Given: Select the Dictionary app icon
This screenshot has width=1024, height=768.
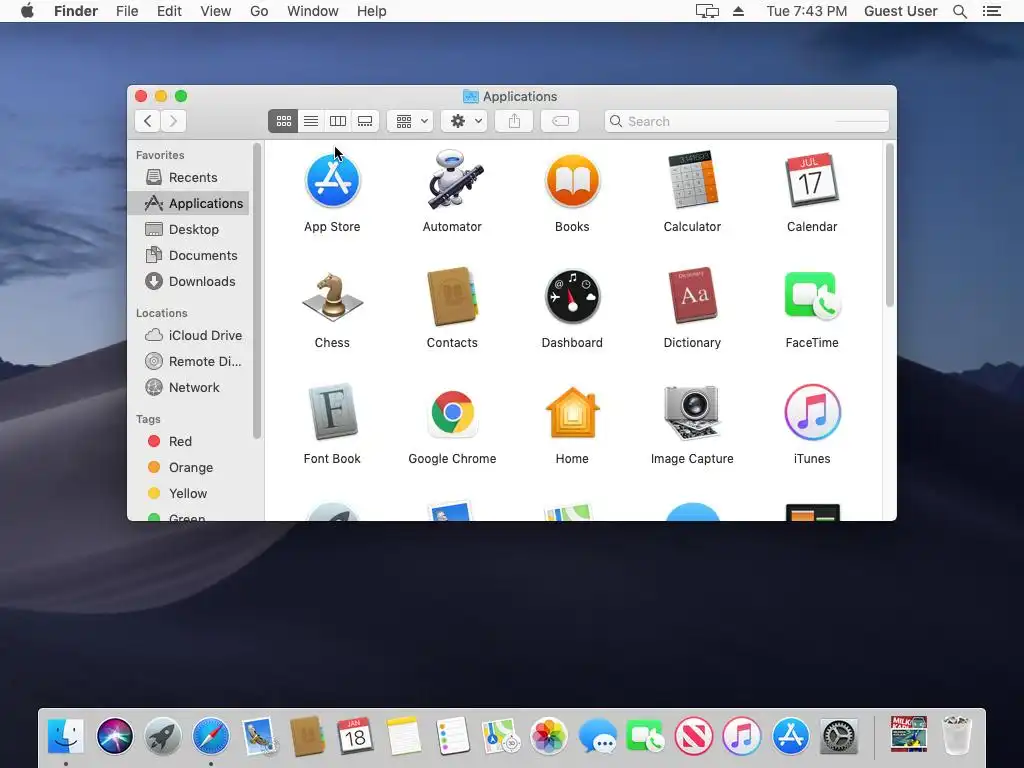Looking at the screenshot, I should coord(692,296).
